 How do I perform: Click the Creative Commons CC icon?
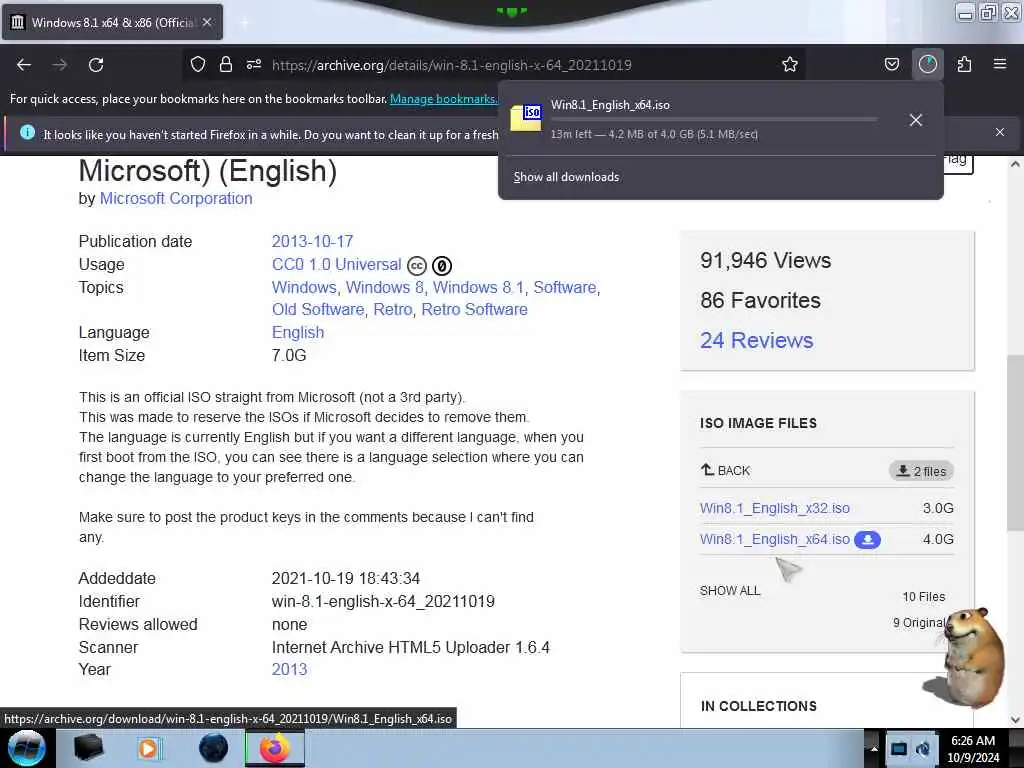(417, 266)
